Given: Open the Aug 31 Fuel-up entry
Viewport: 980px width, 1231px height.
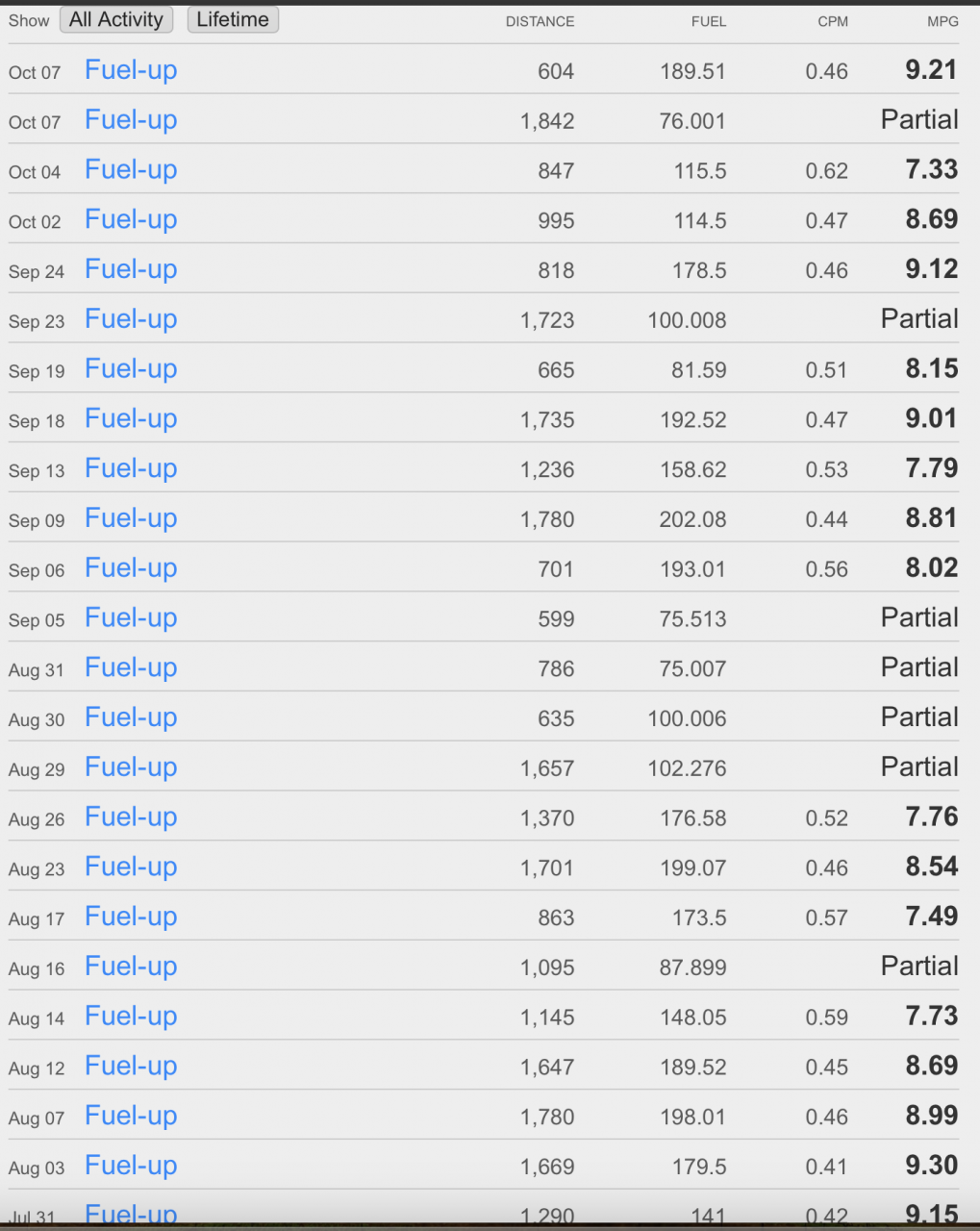Looking at the screenshot, I should pos(131,668).
